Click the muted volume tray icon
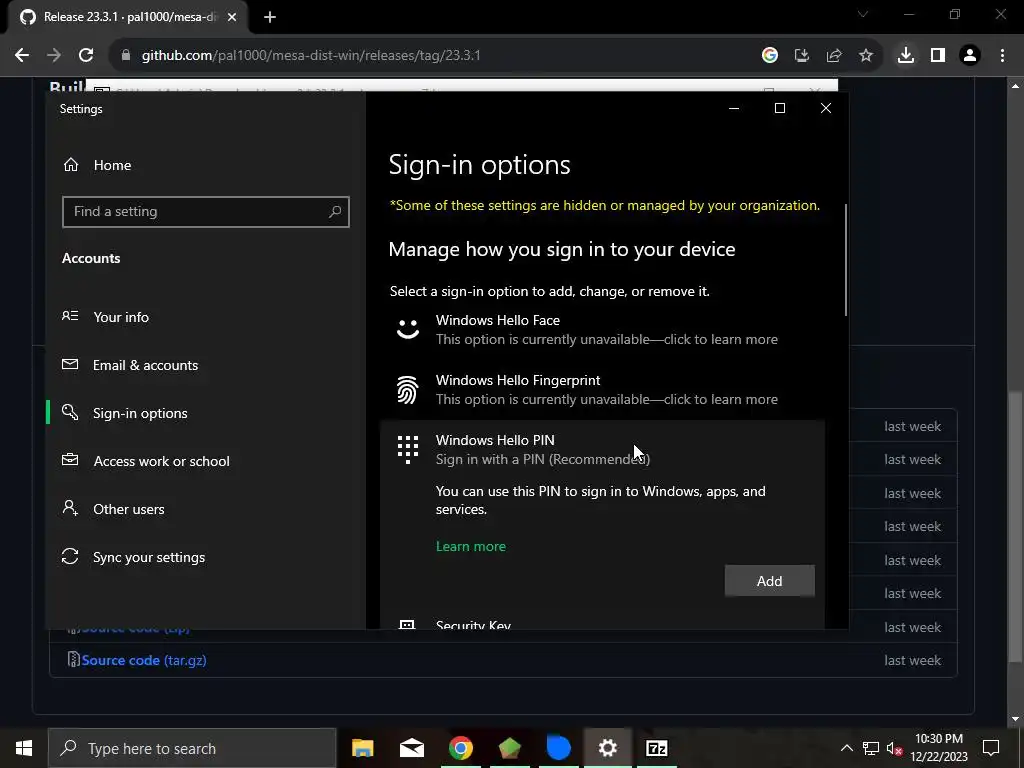 coord(894,748)
